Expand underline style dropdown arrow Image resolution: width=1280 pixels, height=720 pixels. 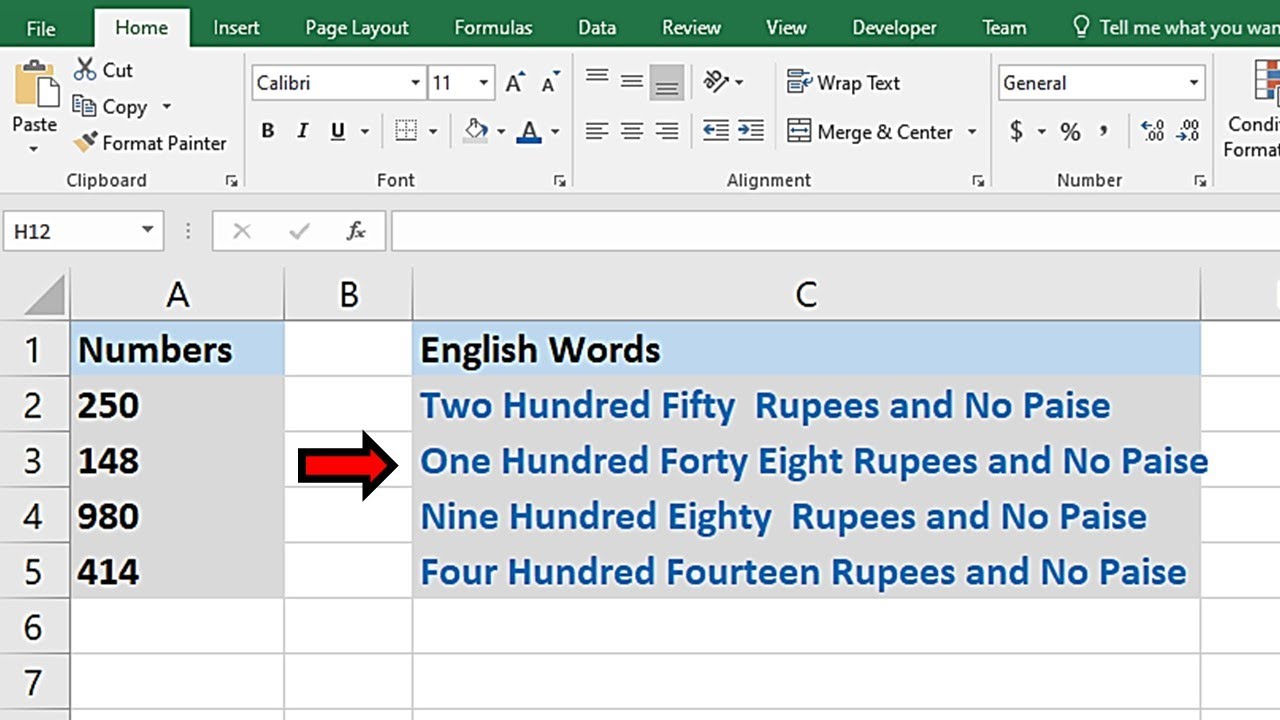click(x=364, y=131)
